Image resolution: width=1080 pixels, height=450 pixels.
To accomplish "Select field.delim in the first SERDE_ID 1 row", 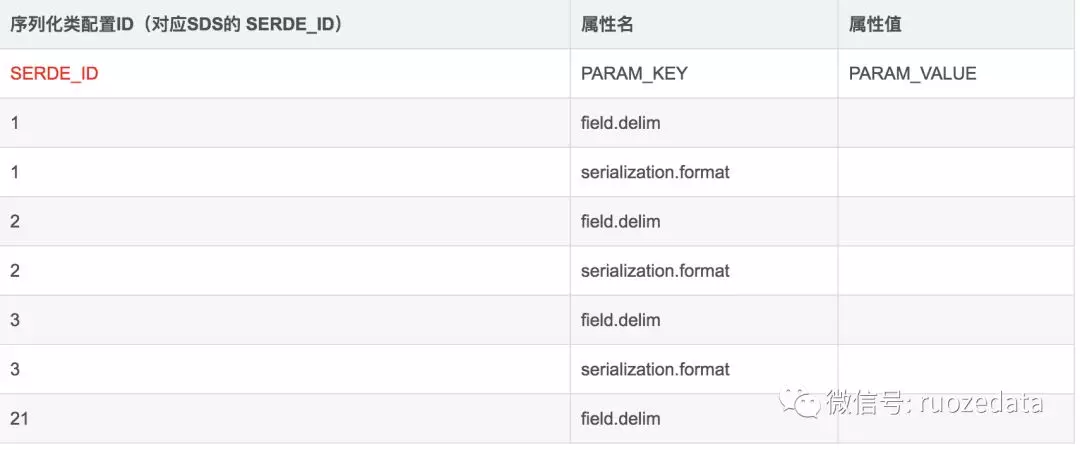I will click(620, 123).
